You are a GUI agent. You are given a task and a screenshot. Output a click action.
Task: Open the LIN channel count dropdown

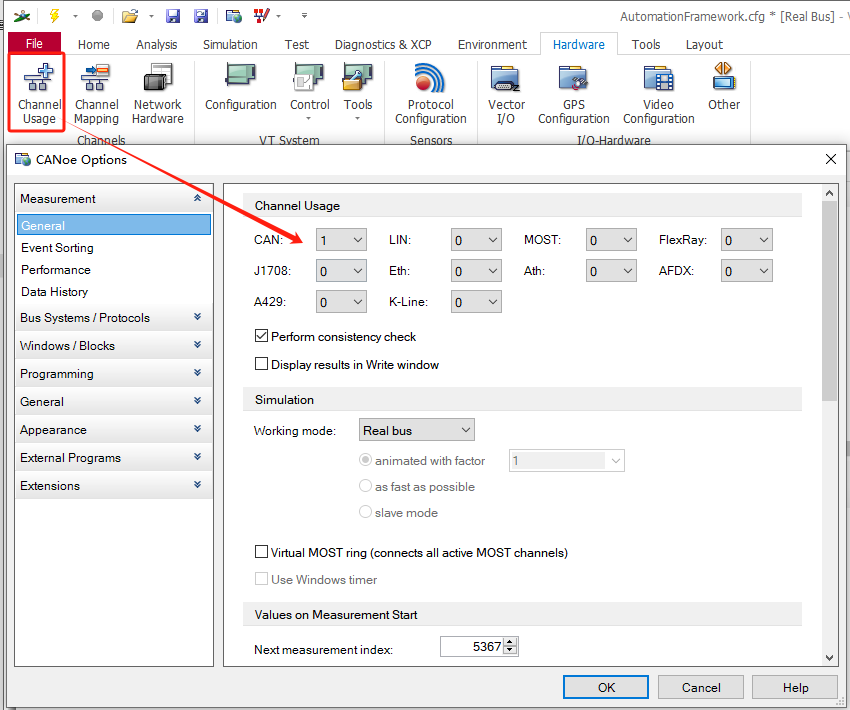(476, 240)
